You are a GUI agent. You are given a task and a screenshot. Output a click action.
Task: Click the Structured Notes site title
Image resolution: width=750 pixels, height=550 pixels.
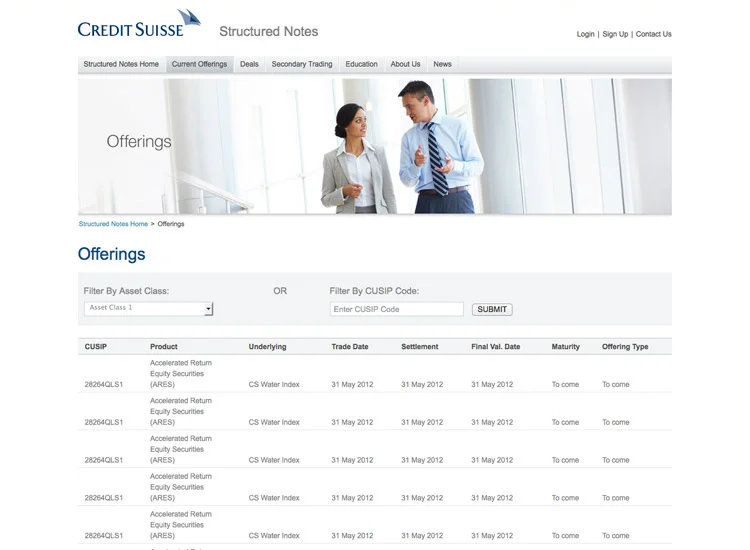(x=269, y=32)
